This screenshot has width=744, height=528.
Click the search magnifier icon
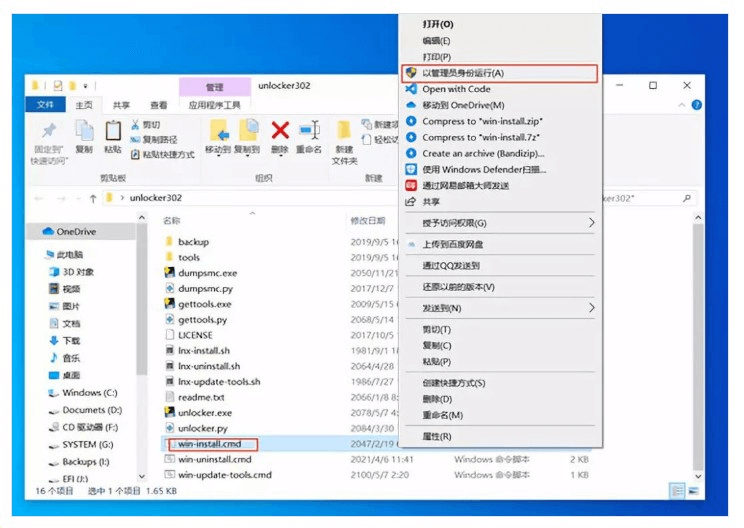[687, 198]
